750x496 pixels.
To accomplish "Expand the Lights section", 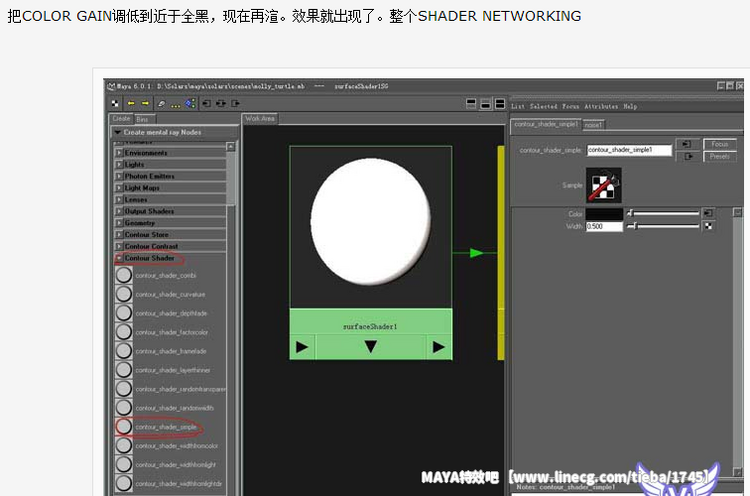I will (120, 165).
